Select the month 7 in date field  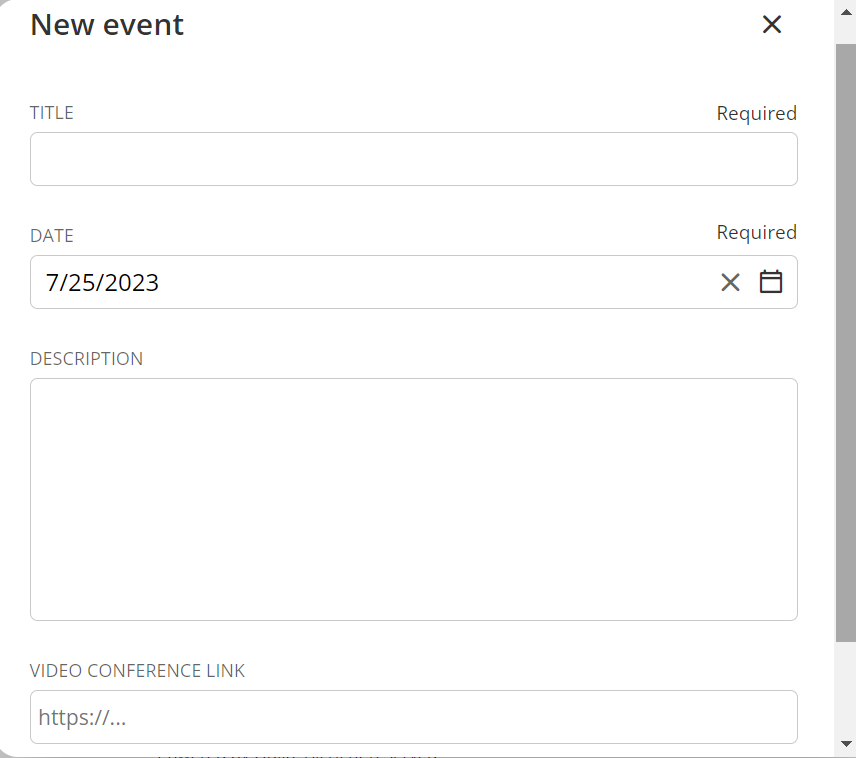coord(52,283)
